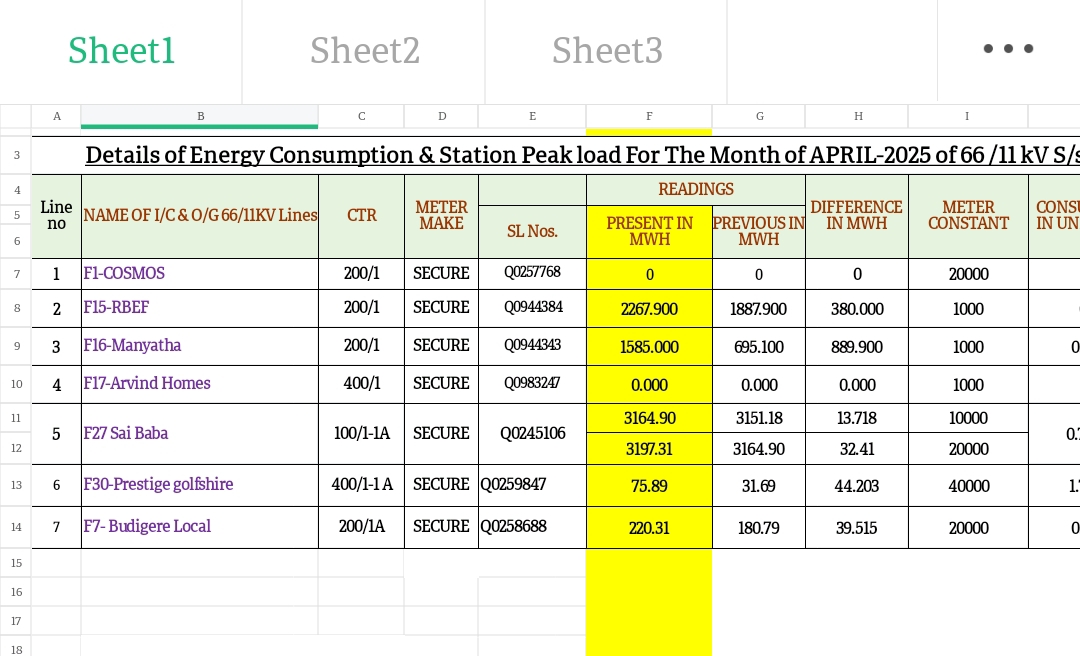Screen dimensions: 1080x656
Task: Switch to the Sheet1 tab
Action: tap(121, 50)
